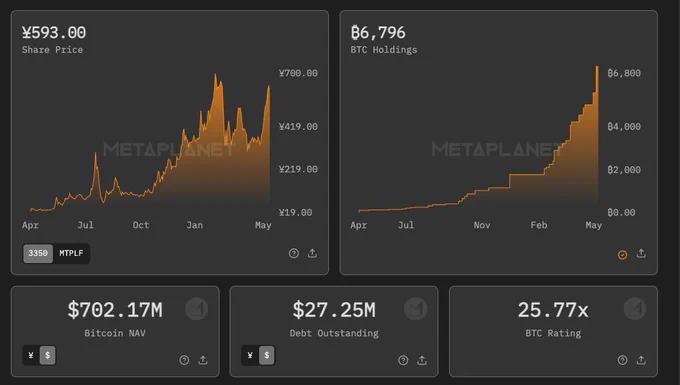Viewport: 680px width, 385px height.
Task: Share the BTC Holdings chart
Action: click(x=641, y=253)
